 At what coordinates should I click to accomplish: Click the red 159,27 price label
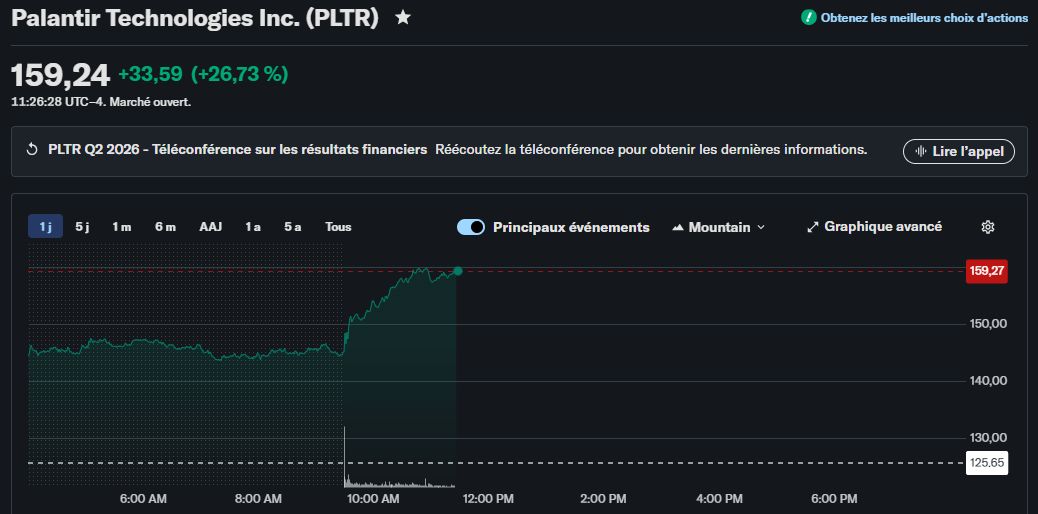tap(986, 271)
